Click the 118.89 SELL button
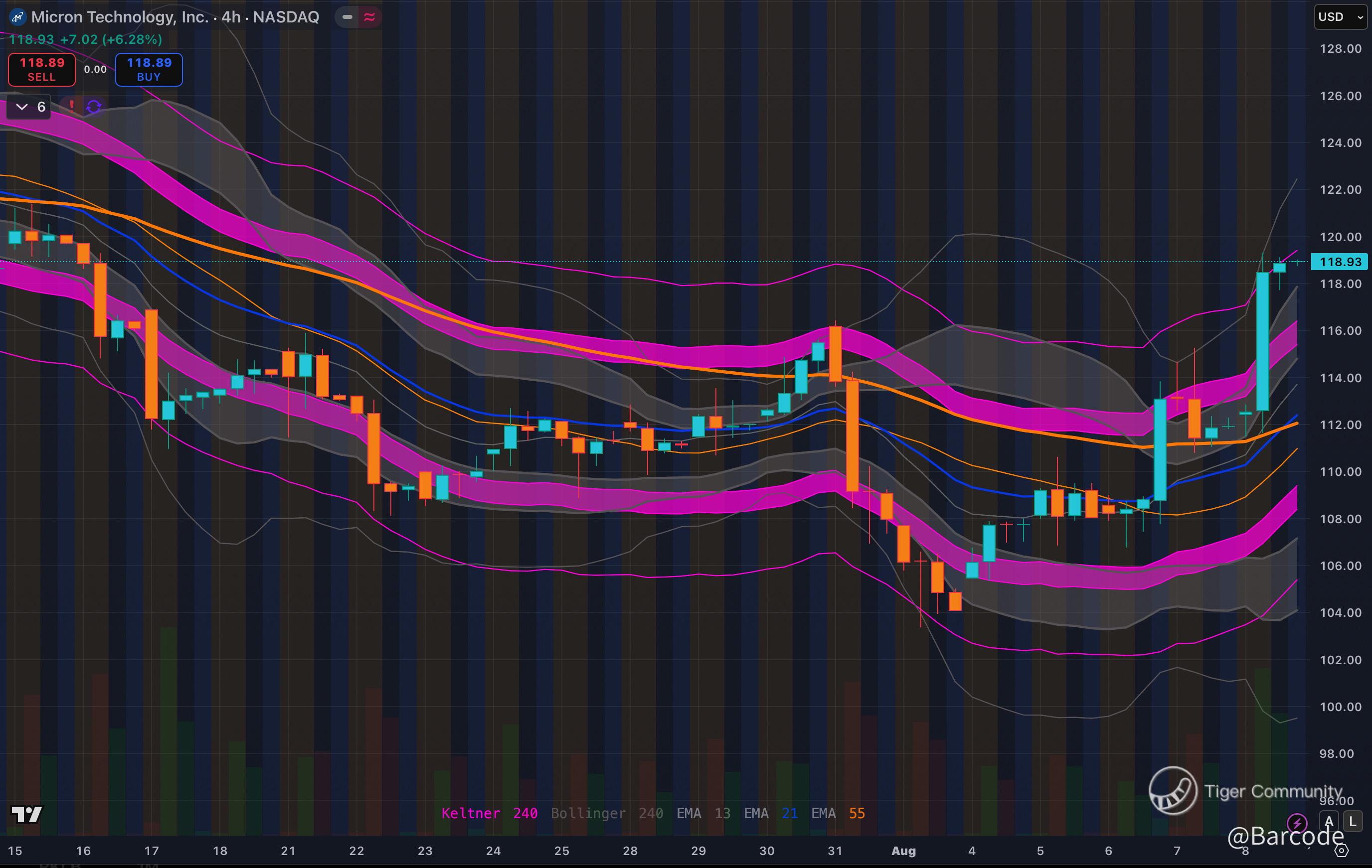Viewport: 1372px width, 868px height. tap(41, 69)
